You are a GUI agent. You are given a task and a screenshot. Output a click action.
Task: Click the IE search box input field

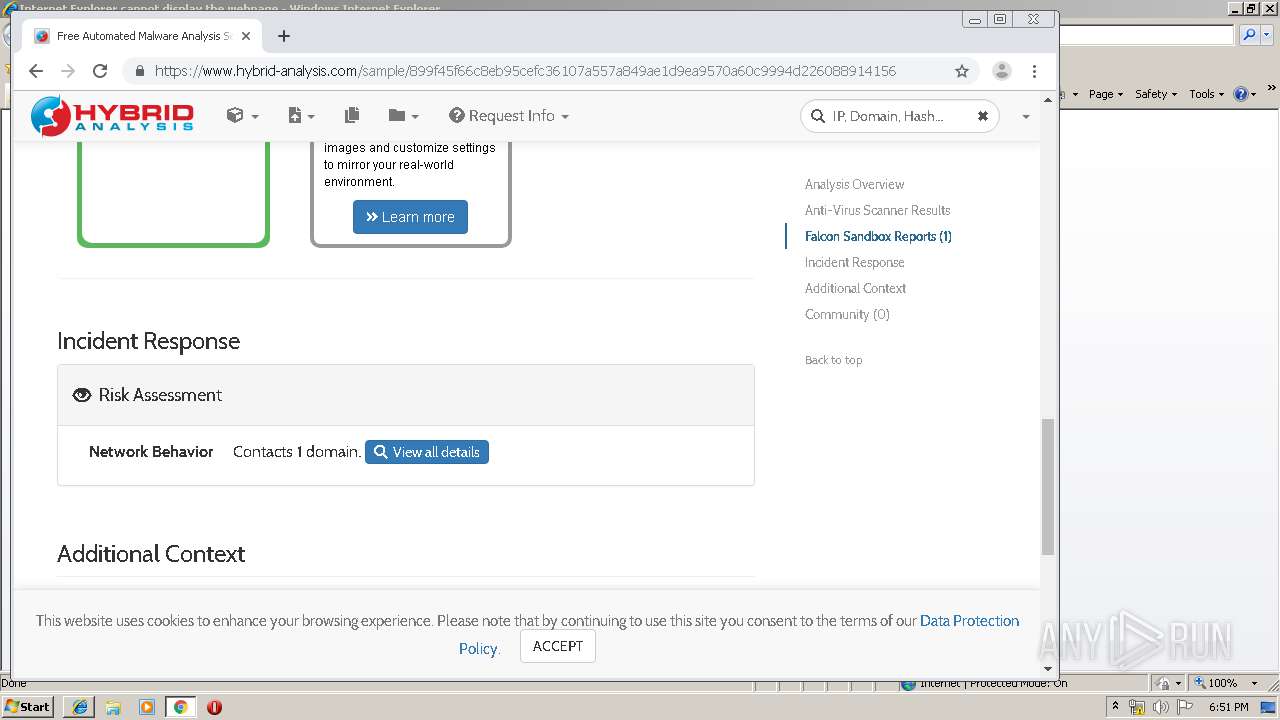1147,35
